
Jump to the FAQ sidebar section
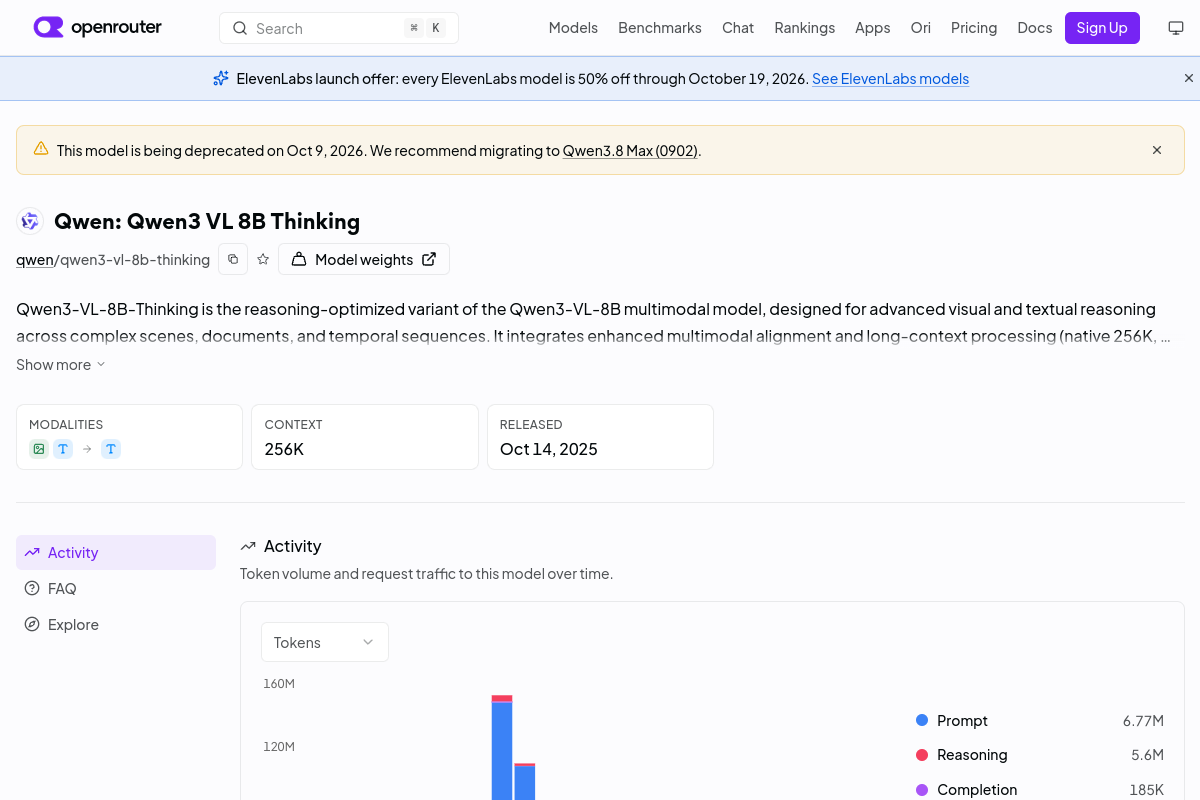tap(116, 589)
